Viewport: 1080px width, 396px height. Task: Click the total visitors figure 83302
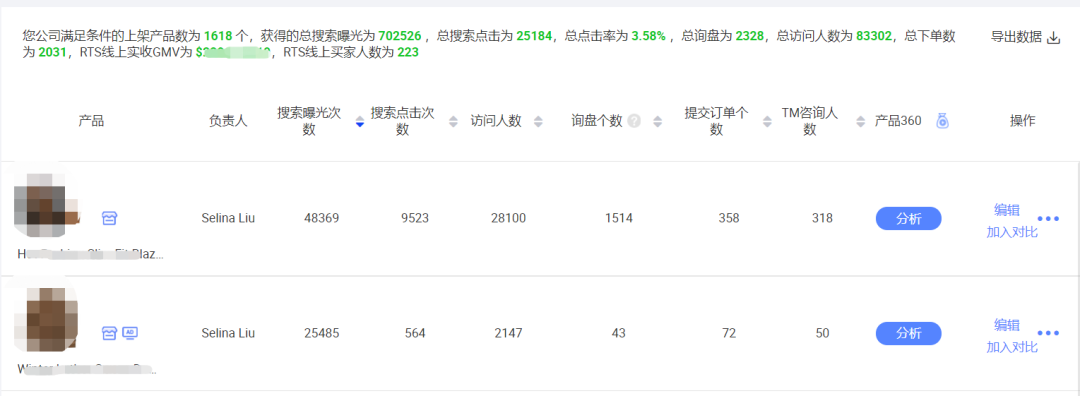pos(875,37)
